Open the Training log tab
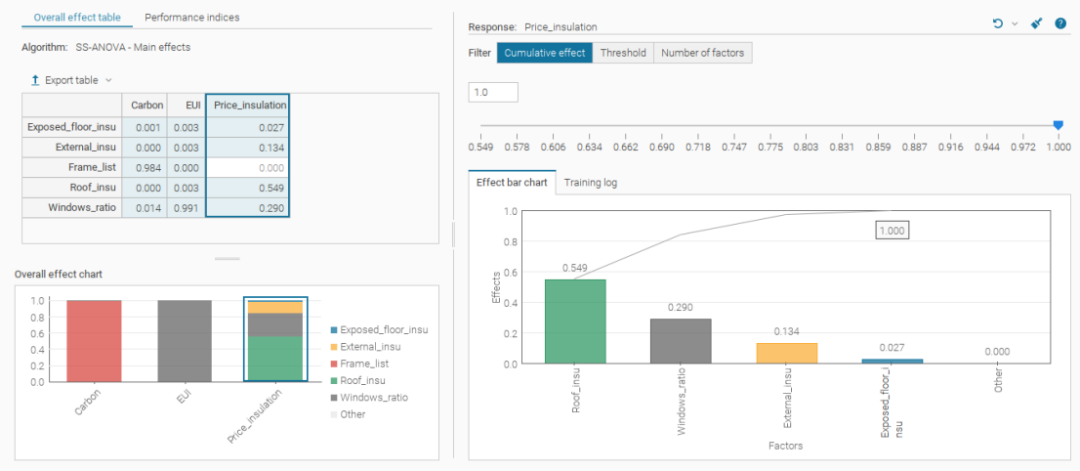This screenshot has height=471, width=1080. point(590,183)
